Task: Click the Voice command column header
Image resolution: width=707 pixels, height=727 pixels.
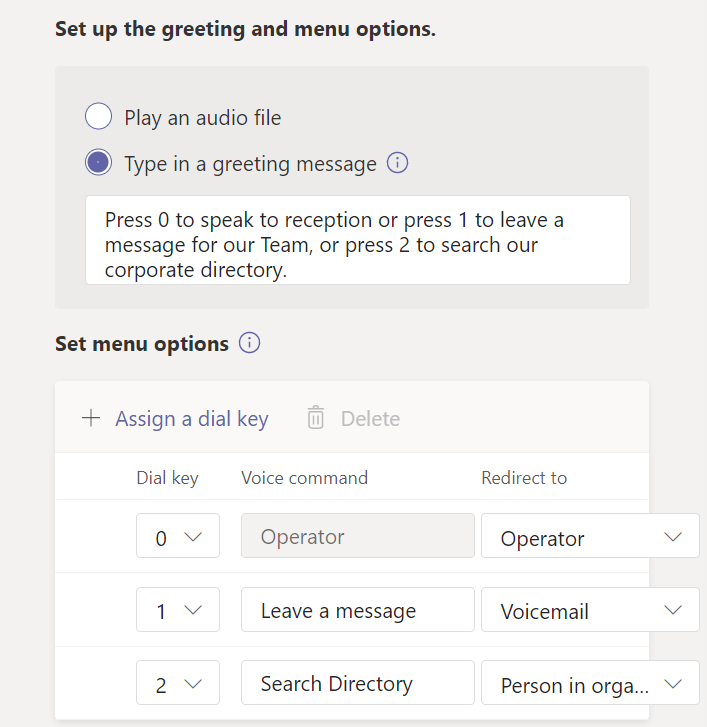Action: coord(304,478)
